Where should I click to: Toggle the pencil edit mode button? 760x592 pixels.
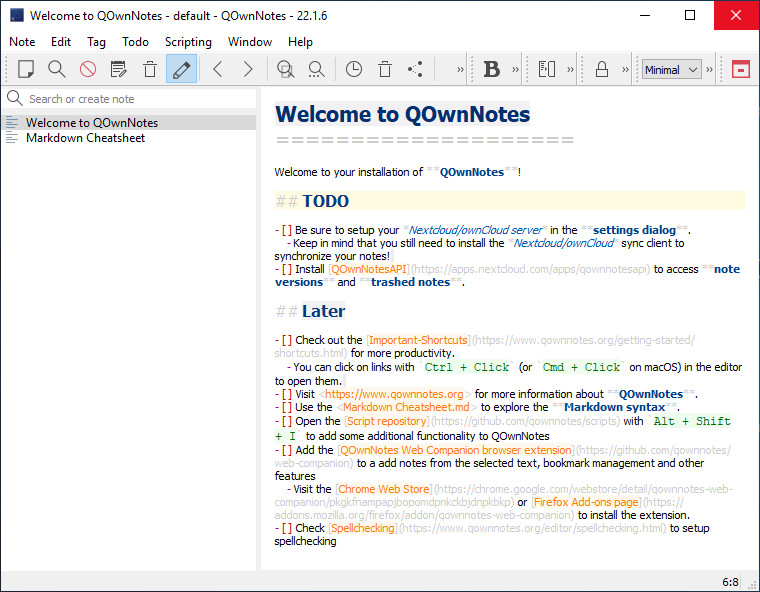click(181, 70)
